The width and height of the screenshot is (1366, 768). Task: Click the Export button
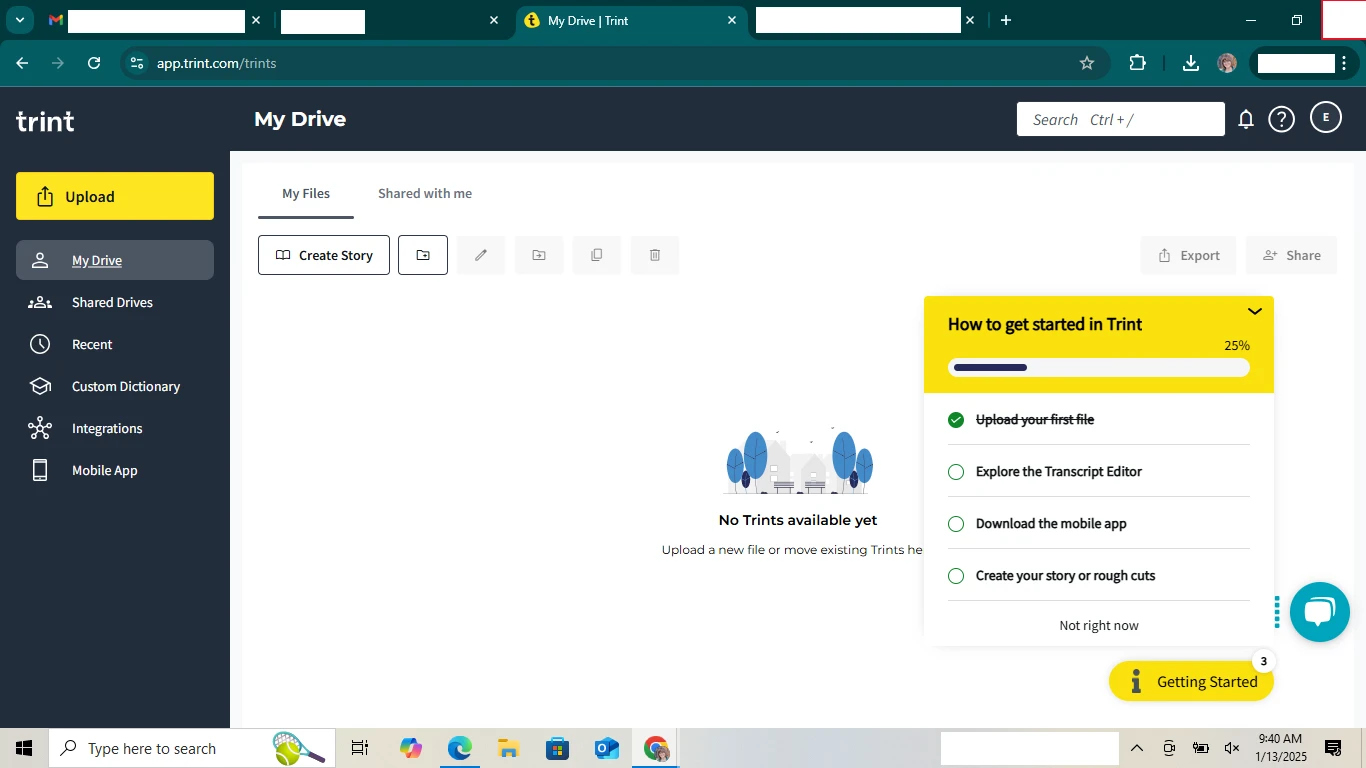click(x=1188, y=255)
